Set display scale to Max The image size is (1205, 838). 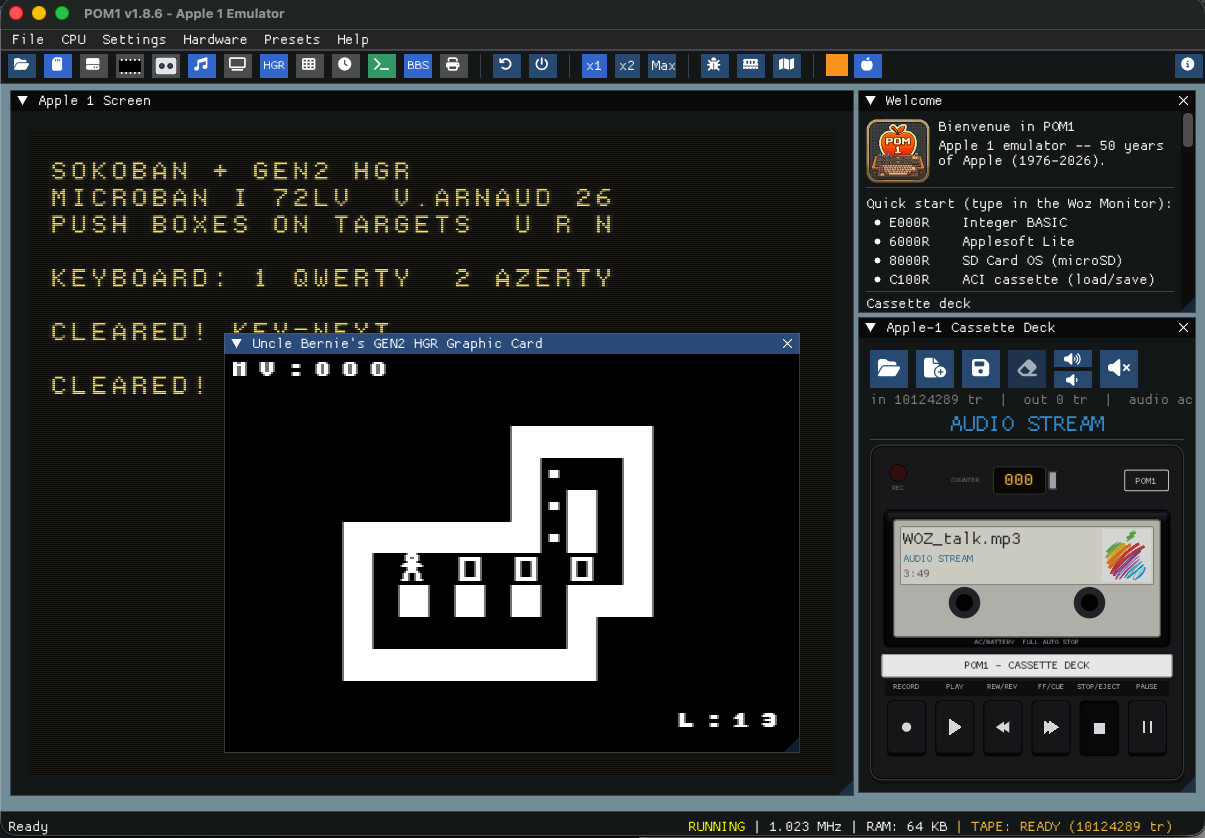click(663, 65)
